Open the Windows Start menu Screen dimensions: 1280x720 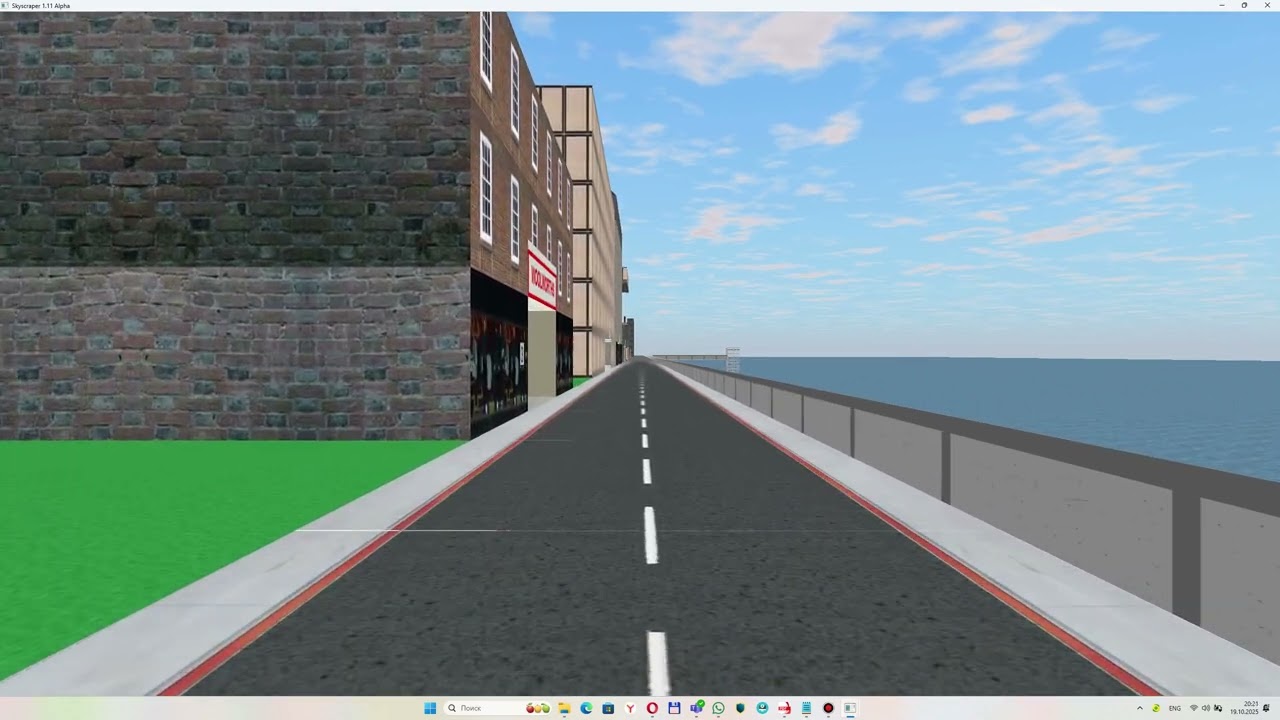pos(430,708)
